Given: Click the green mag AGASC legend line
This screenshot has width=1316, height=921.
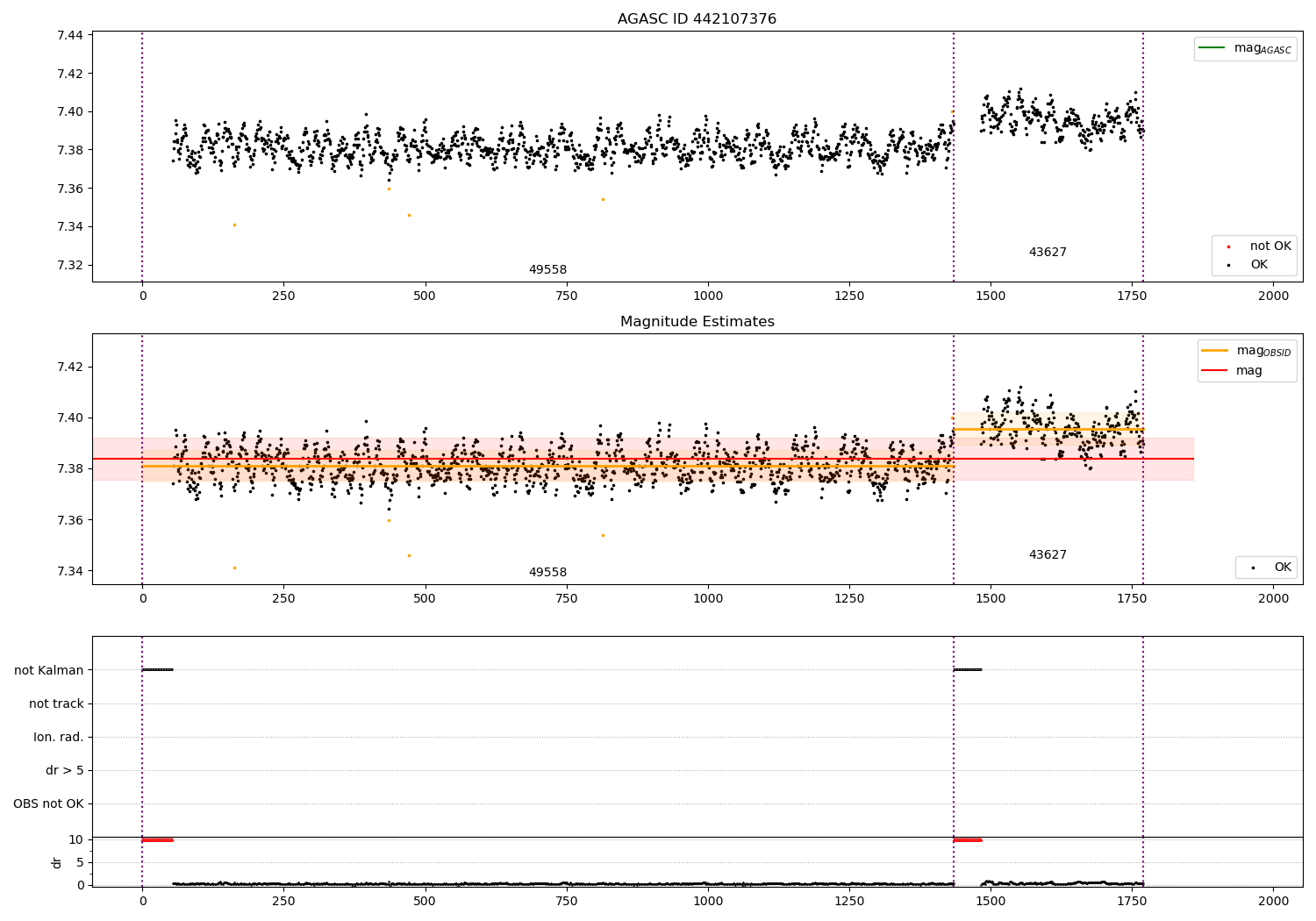Looking at the screenshot, I should pyautogui.click(x=1212, y=47).
